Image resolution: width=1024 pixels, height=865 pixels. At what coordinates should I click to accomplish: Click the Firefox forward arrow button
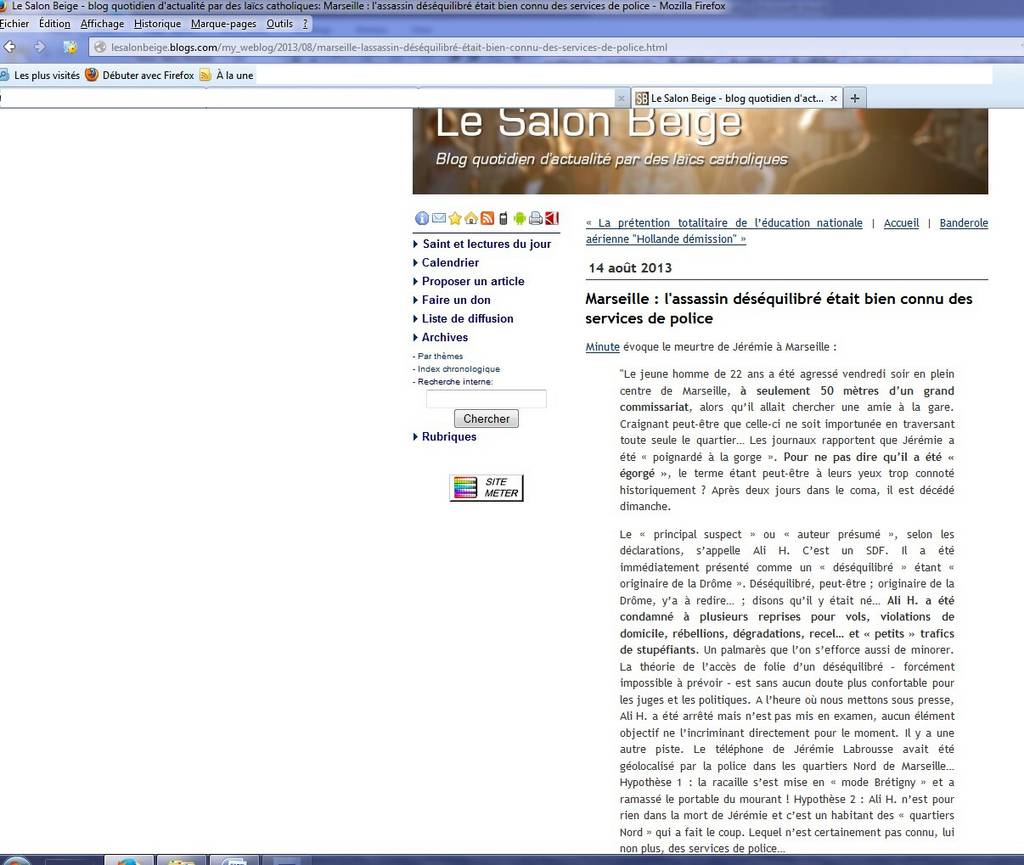[40, 47]
